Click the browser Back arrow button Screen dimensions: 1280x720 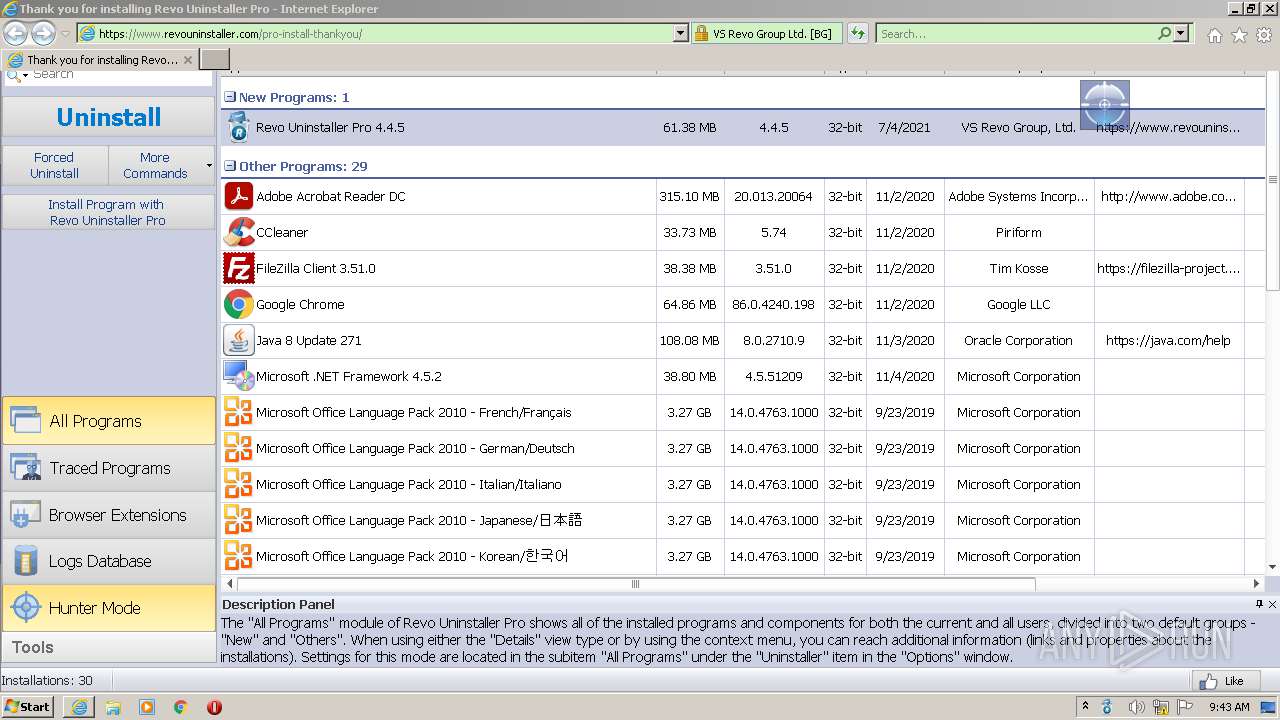15,33
